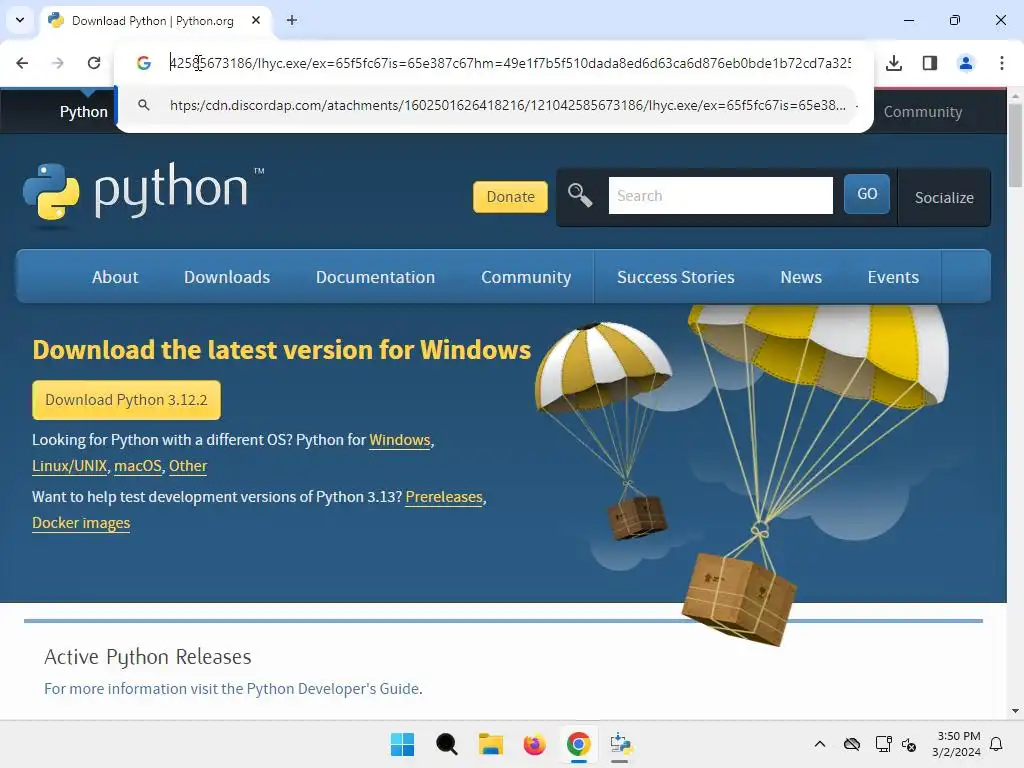
Task: Open Windows Start menu
Action: pos(402,744)
